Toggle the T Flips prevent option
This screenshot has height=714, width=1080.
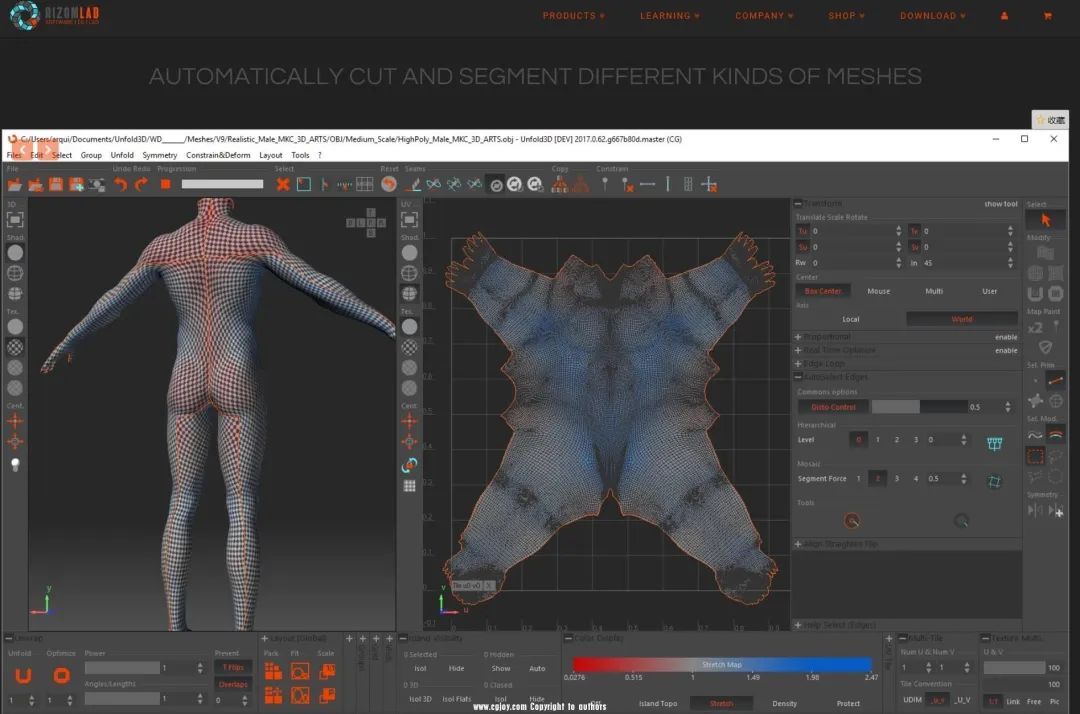tap(233, 667)
